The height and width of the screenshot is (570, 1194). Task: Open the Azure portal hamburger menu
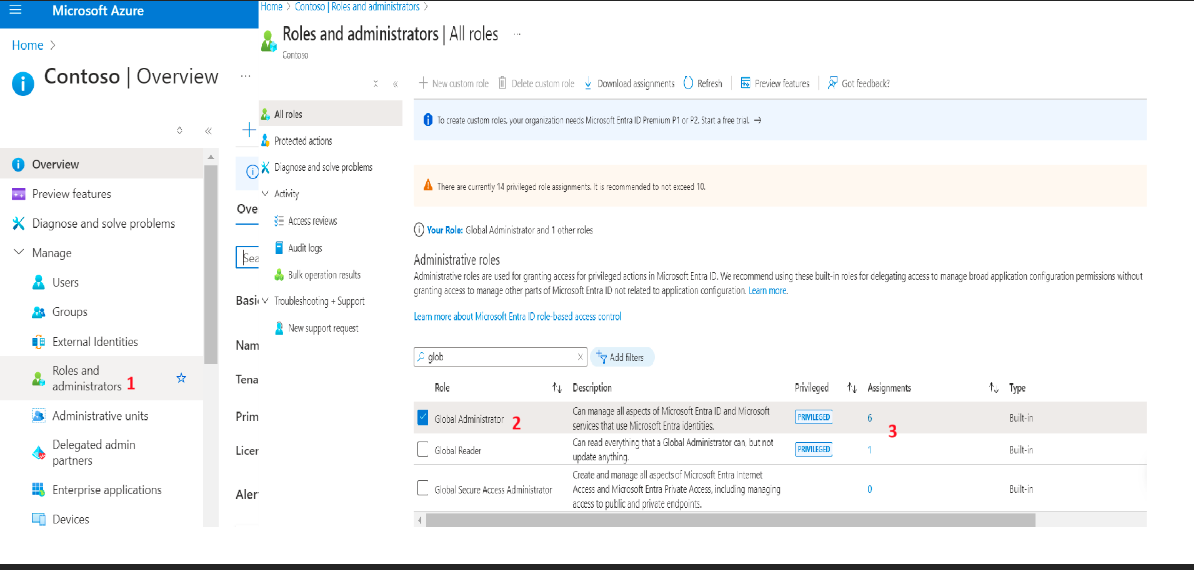pos(16,11)
